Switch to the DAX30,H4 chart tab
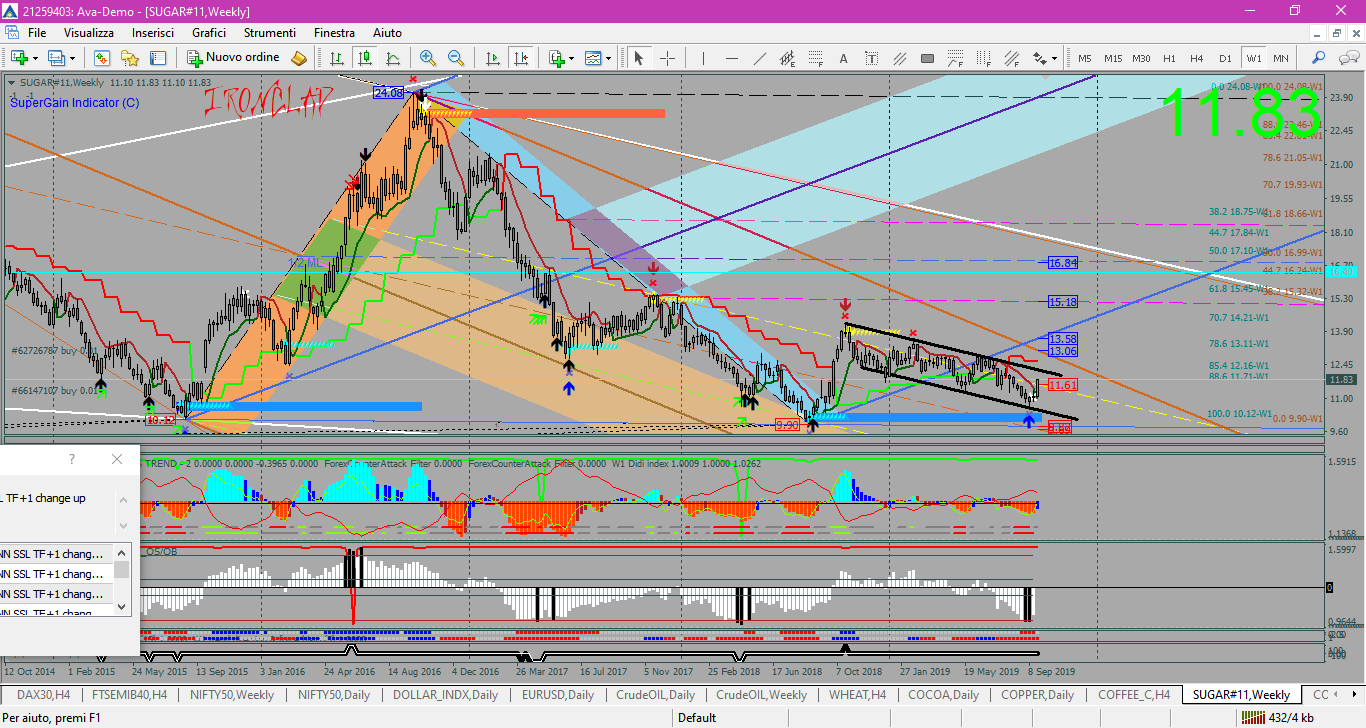1366x728 pixels. click(x=43, y=694)
